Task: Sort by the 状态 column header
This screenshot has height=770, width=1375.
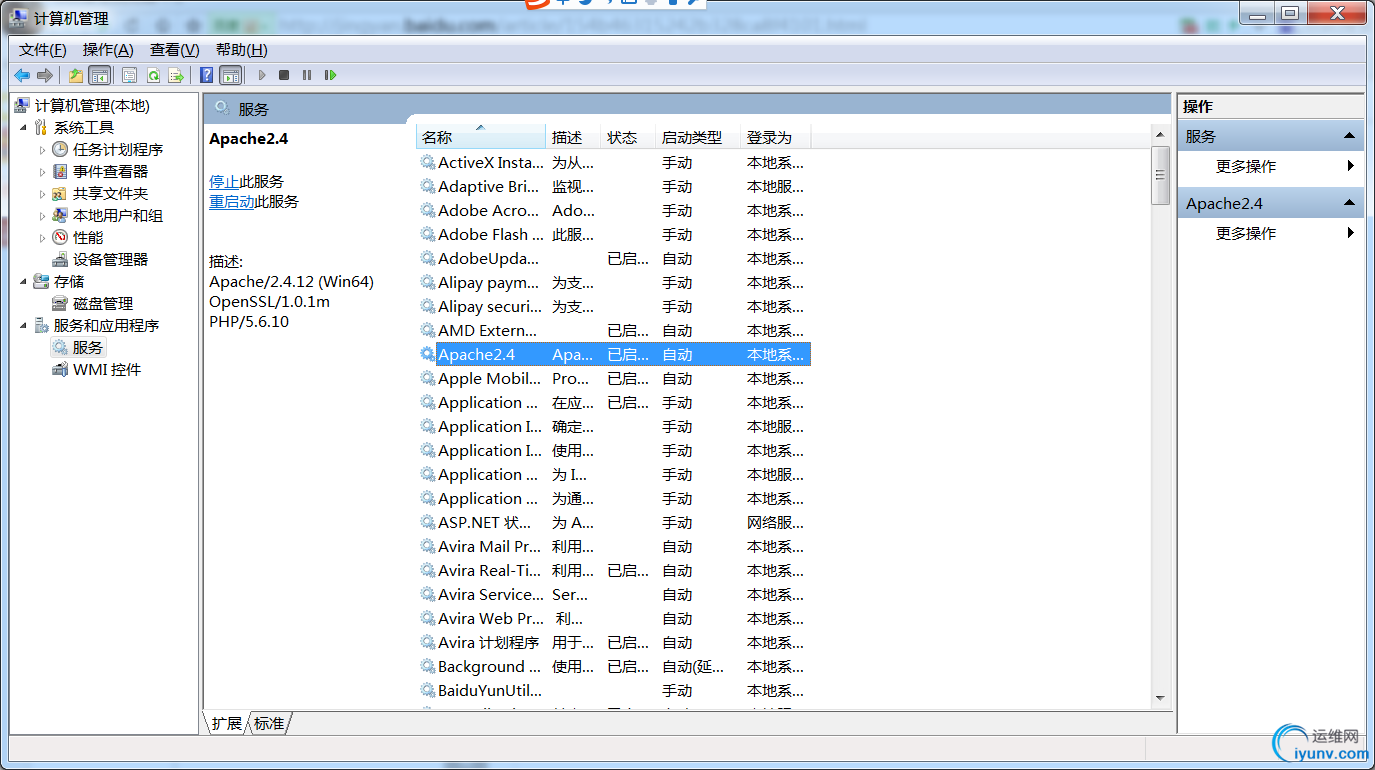Action: click(x=629, y=137)
